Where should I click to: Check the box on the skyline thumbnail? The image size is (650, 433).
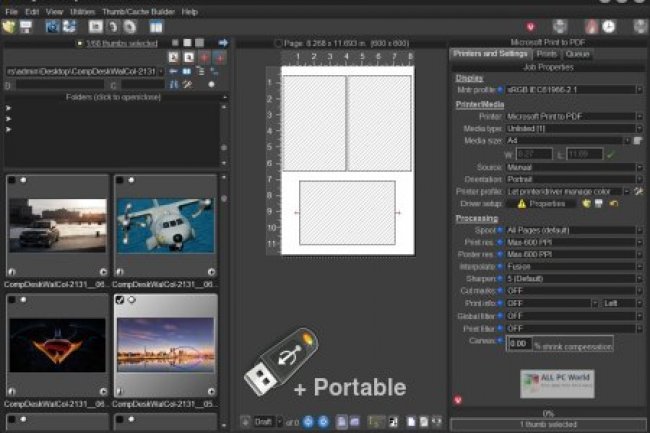click(x=121, y=299)
